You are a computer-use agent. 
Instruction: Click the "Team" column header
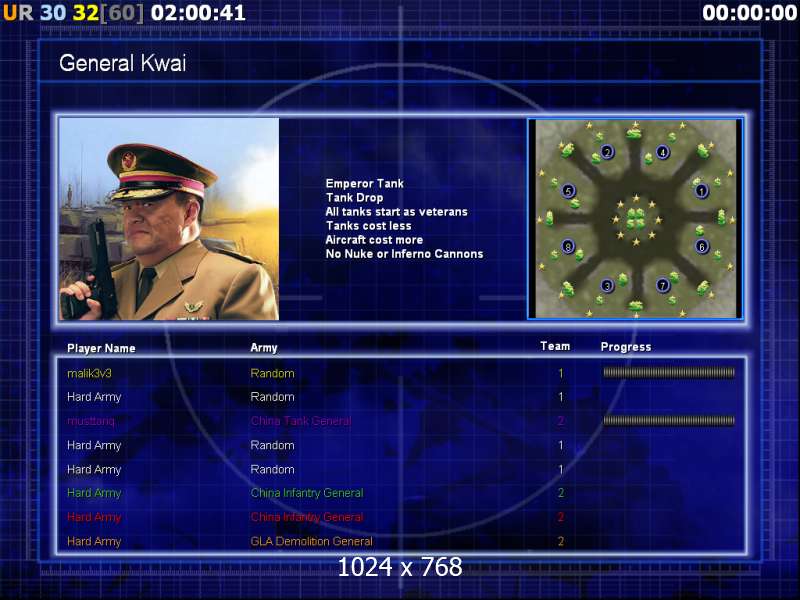point(555,346)
